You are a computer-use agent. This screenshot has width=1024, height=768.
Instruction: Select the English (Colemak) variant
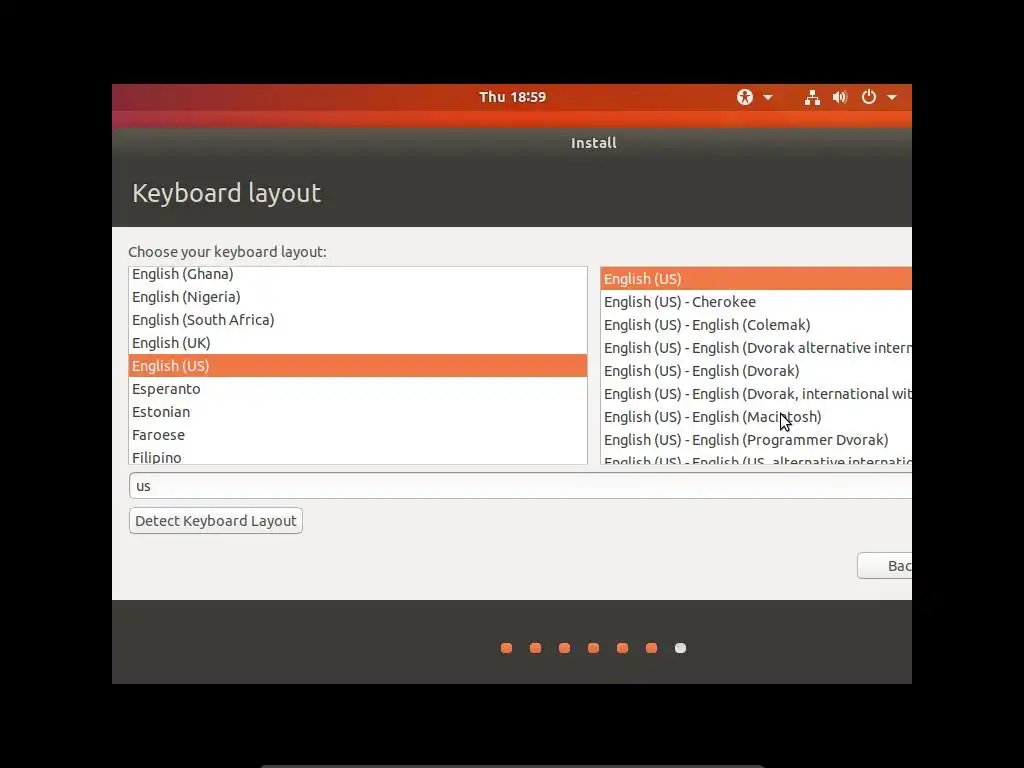pyautogui.click(x=756, y=325)
